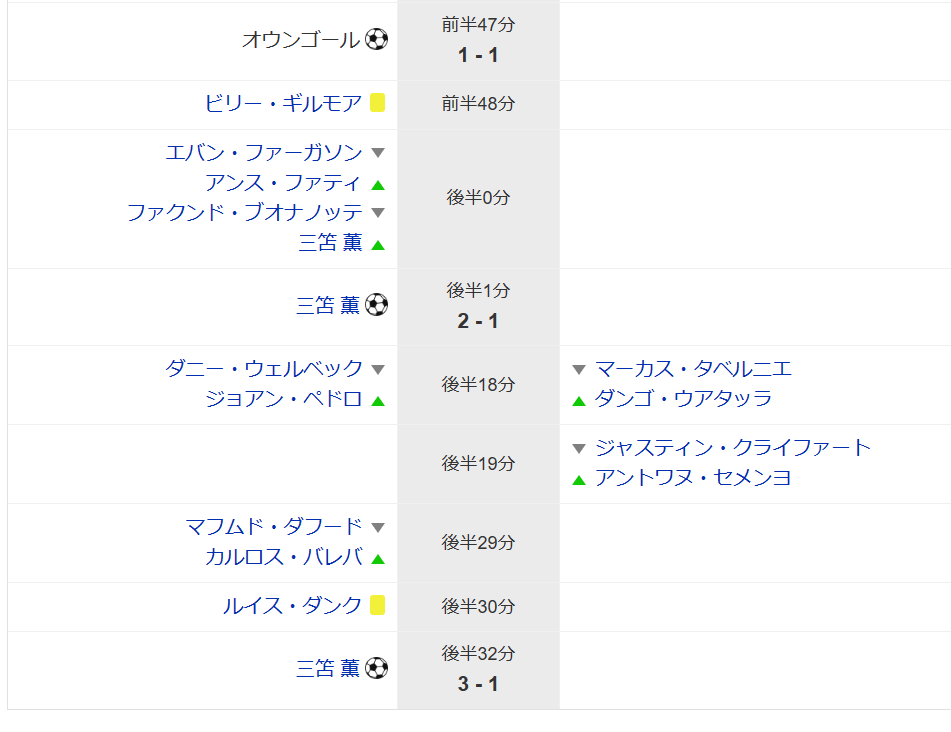
Task: Click the soccer ball icon at 後半32分
Action: (x=377, y=668)
